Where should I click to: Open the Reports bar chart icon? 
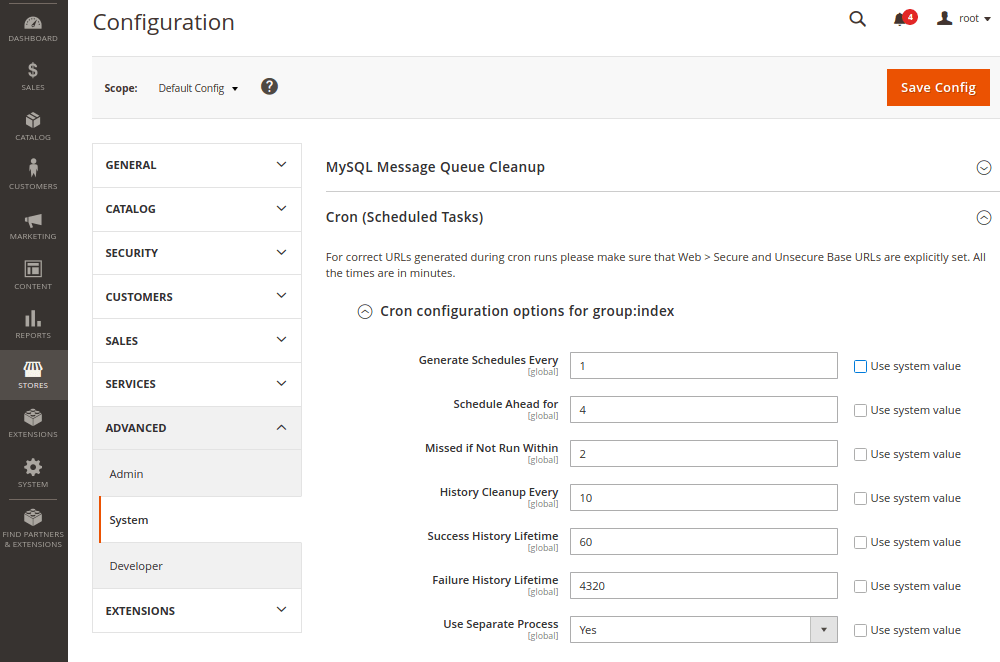pos(33,324)
